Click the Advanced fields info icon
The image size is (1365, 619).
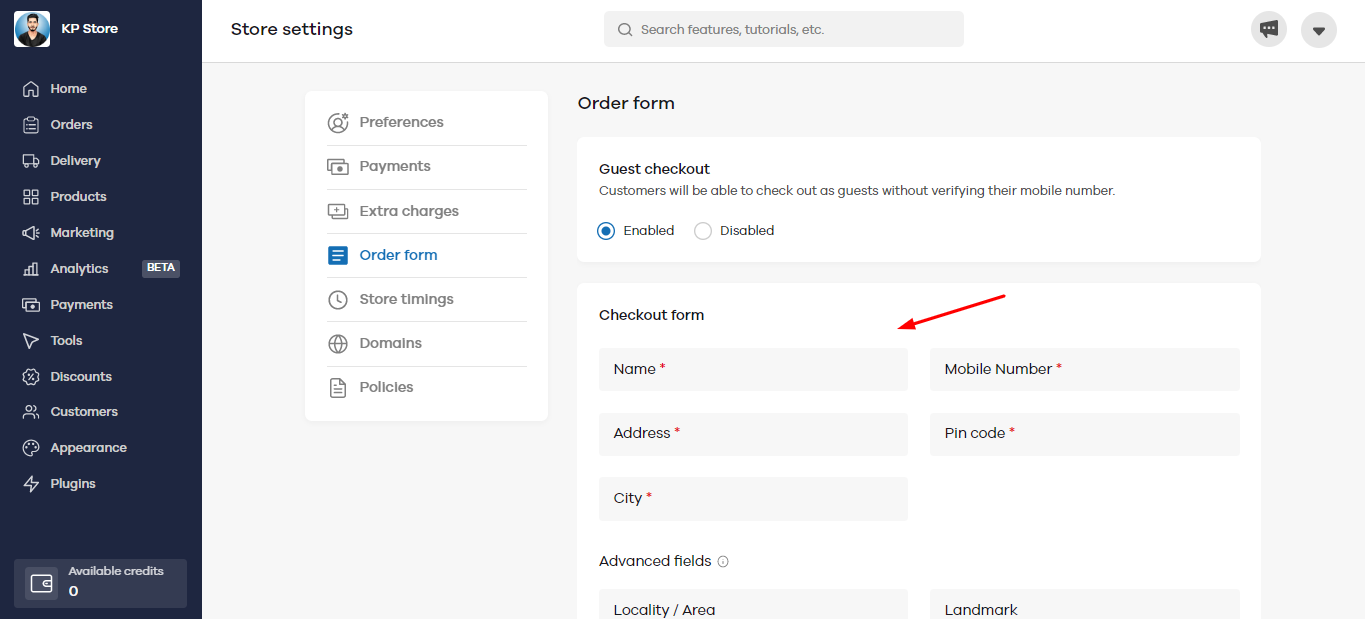coord(723,562)
